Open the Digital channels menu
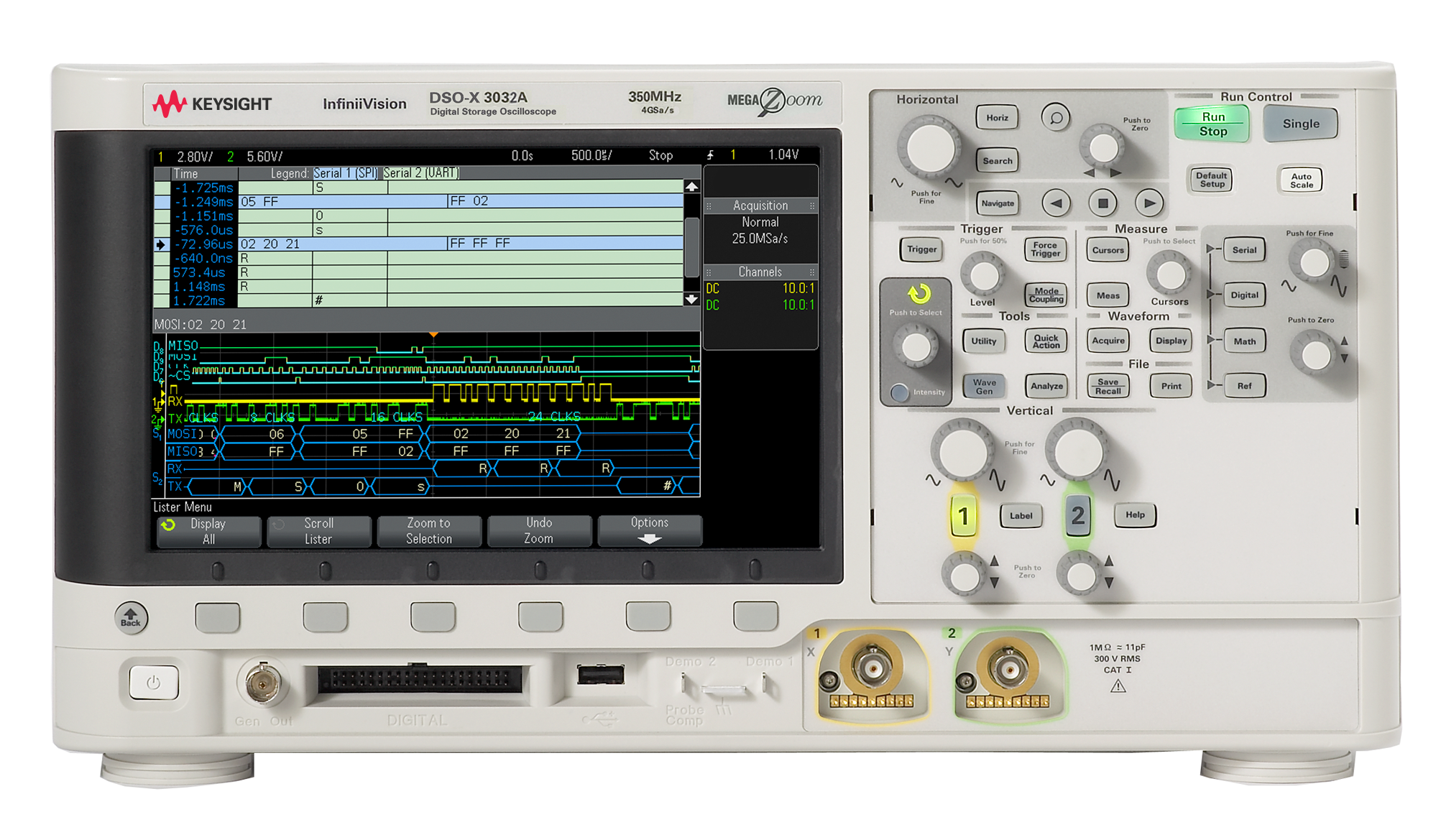Viewport: 1441px width, 840px height. click(1244, 295)
